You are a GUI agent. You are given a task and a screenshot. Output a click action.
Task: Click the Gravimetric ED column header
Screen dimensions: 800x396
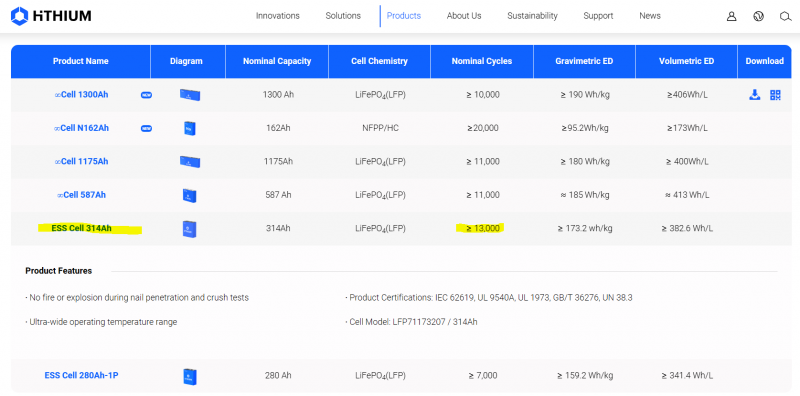(584, 61)
